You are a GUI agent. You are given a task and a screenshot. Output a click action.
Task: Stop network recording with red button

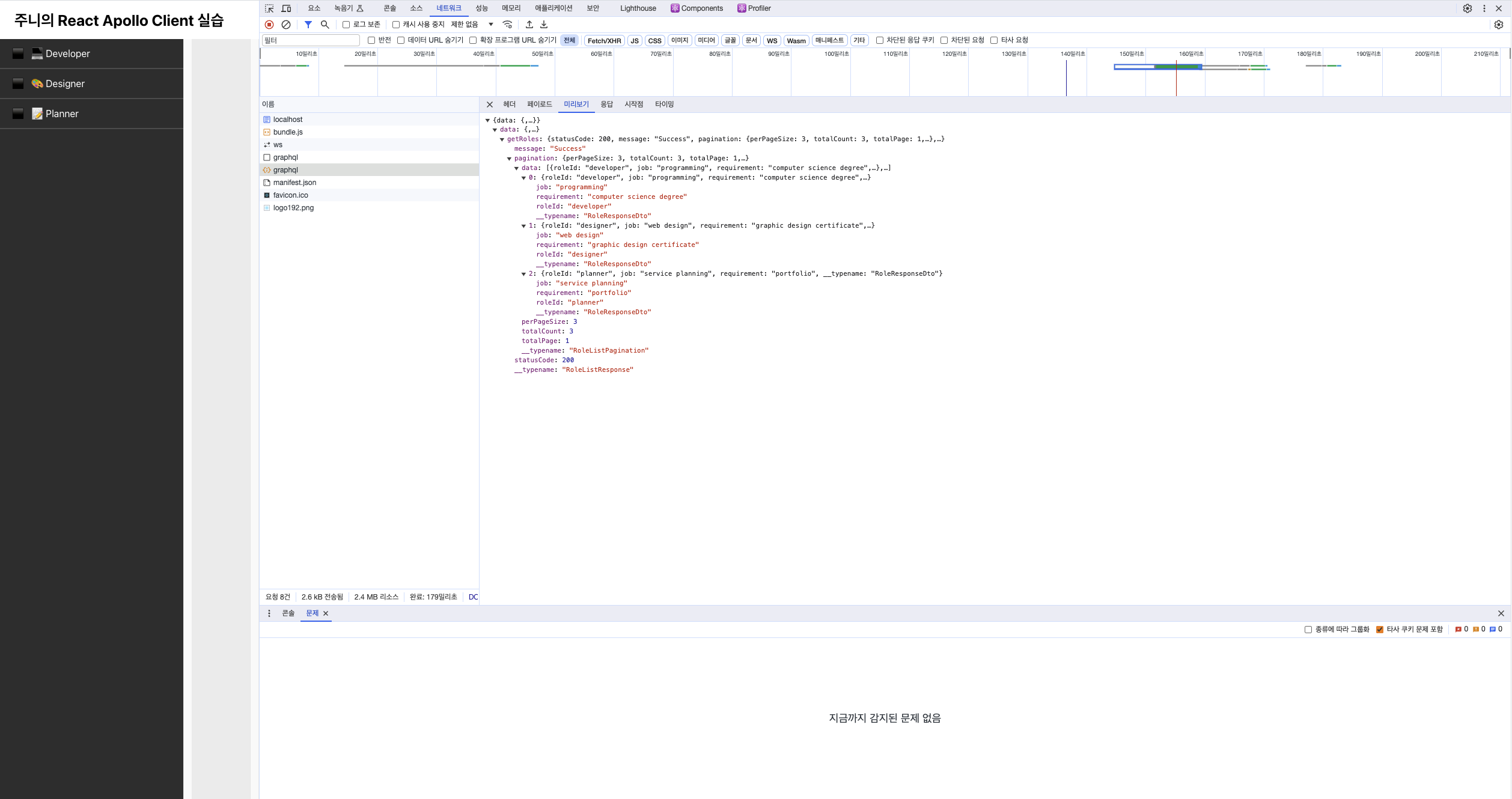coord(269,25)
